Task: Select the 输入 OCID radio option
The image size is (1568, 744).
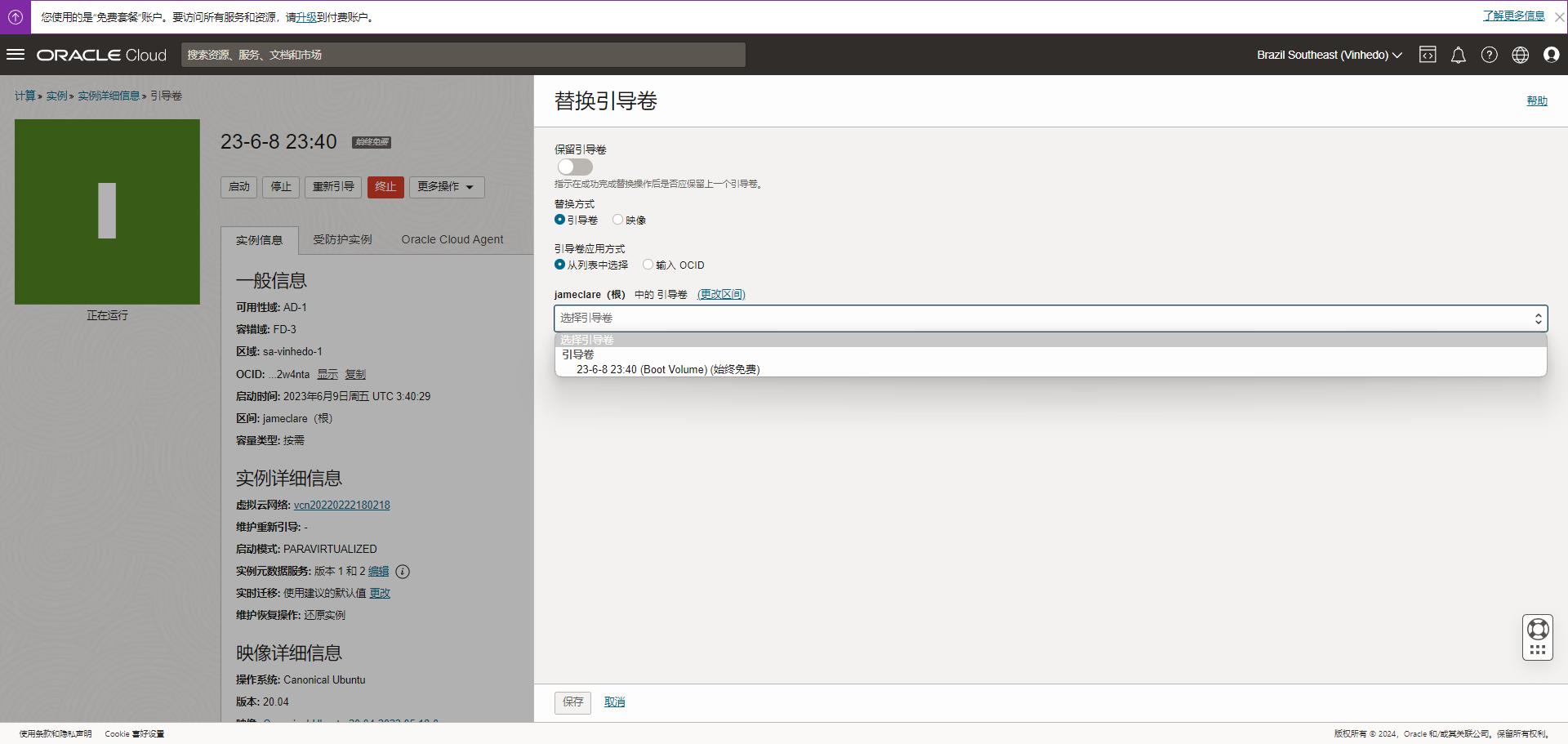Action: pyautogui.click(x=648, y=265)
